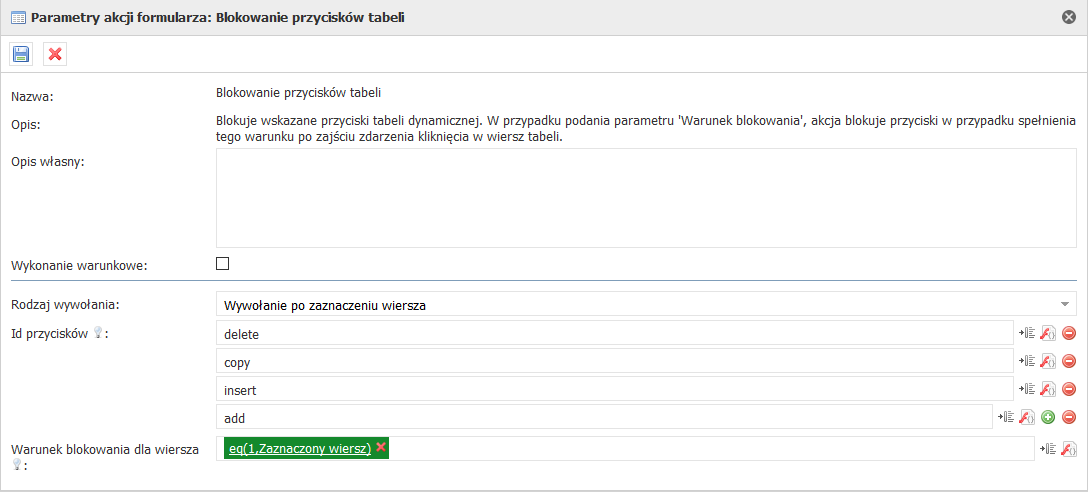
Task: Click insert-variable icon next to 'insert' field
Action: (1026, 389)
